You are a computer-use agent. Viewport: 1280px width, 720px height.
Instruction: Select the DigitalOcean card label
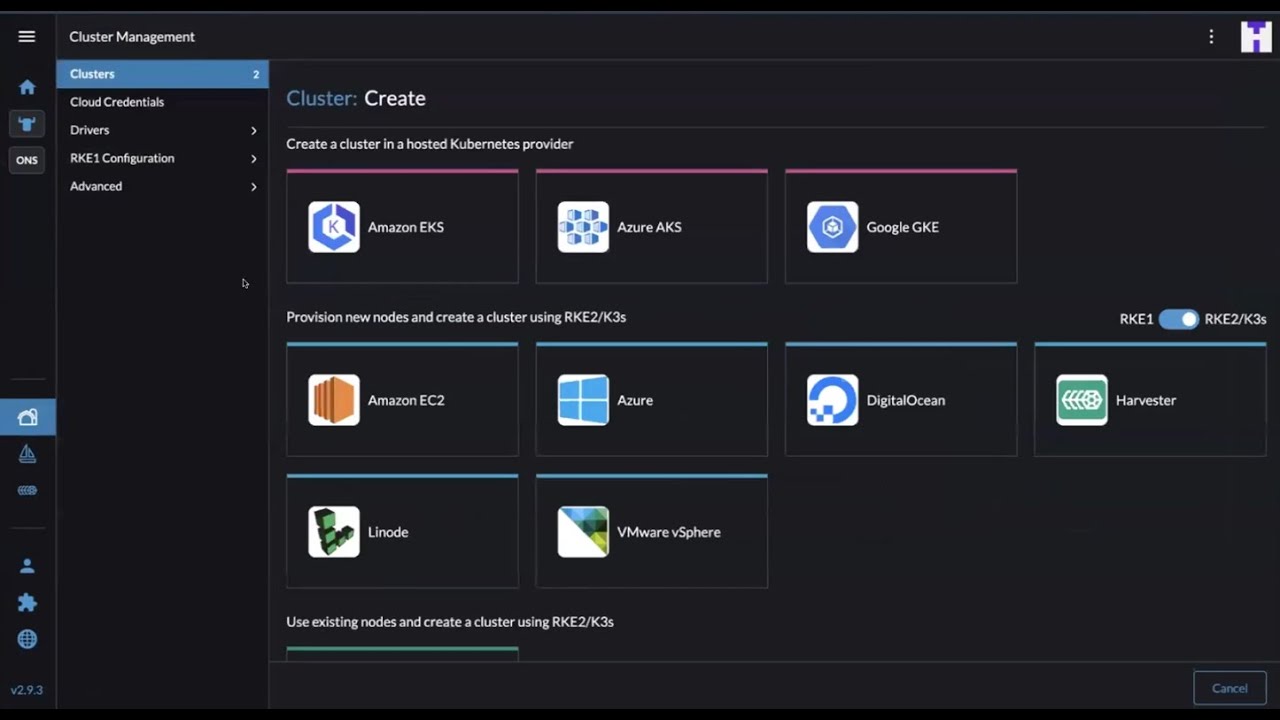point(905,400)
